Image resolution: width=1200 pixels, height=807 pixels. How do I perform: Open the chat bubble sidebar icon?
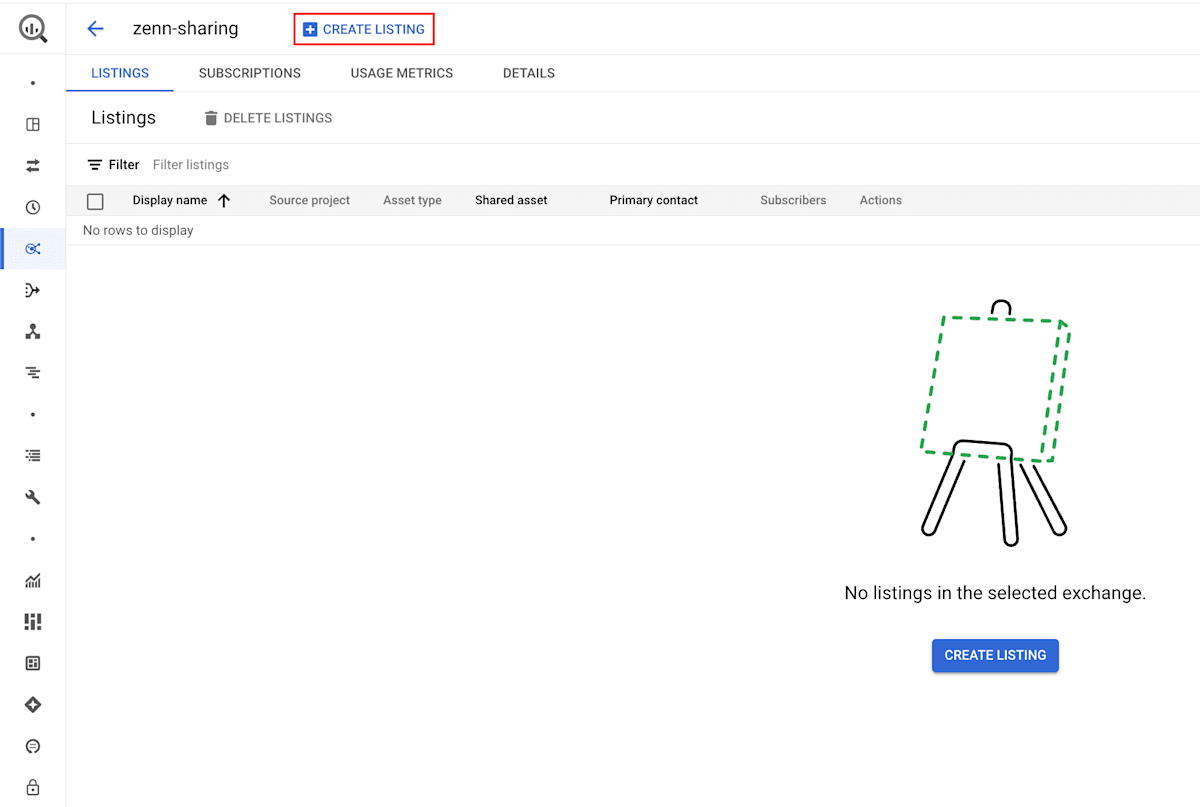tap(33, 746)
